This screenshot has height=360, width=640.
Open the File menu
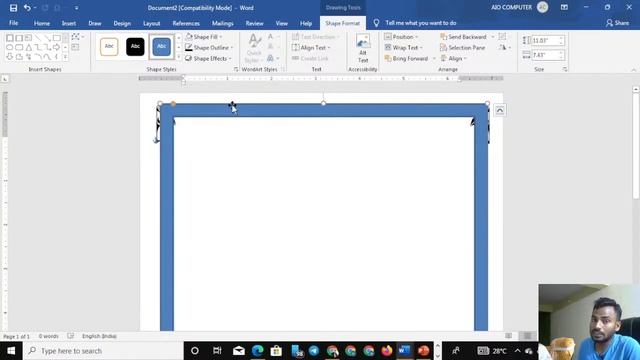click(x=13, y=23)
